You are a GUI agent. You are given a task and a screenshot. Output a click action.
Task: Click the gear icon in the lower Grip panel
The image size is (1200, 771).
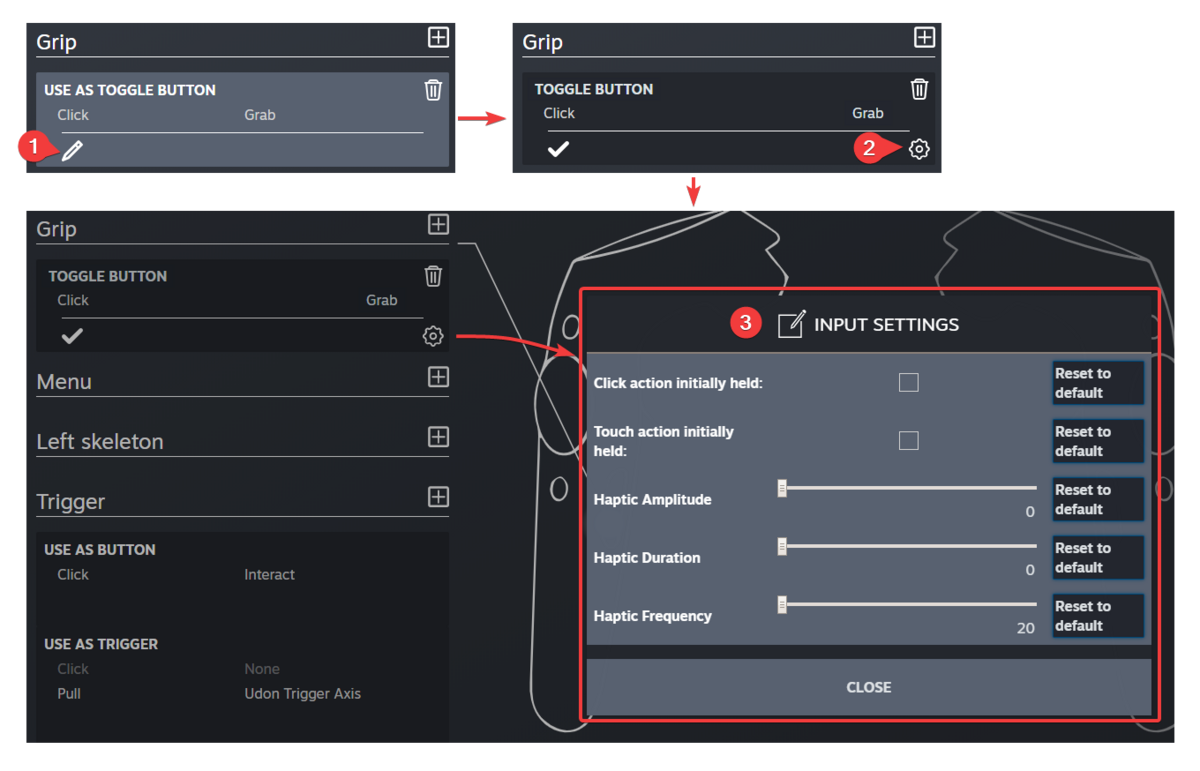click(432, 335)
